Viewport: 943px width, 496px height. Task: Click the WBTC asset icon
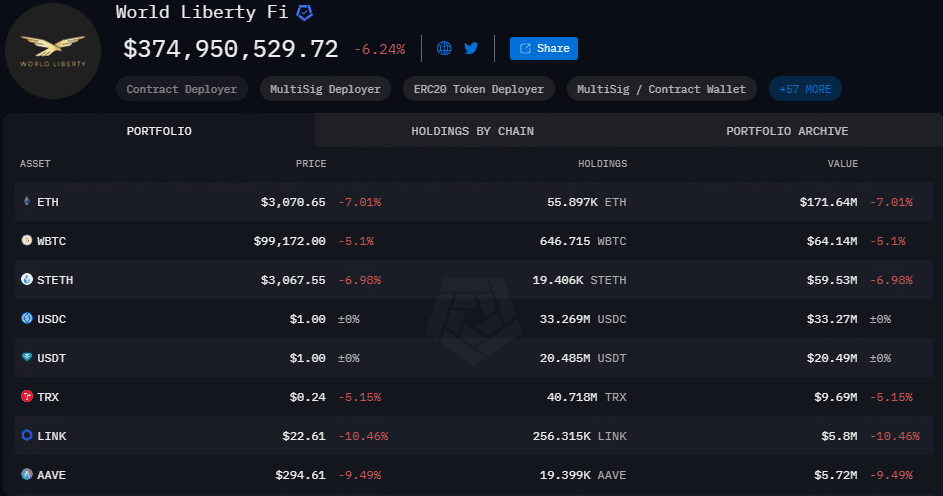tap(27, 241)
